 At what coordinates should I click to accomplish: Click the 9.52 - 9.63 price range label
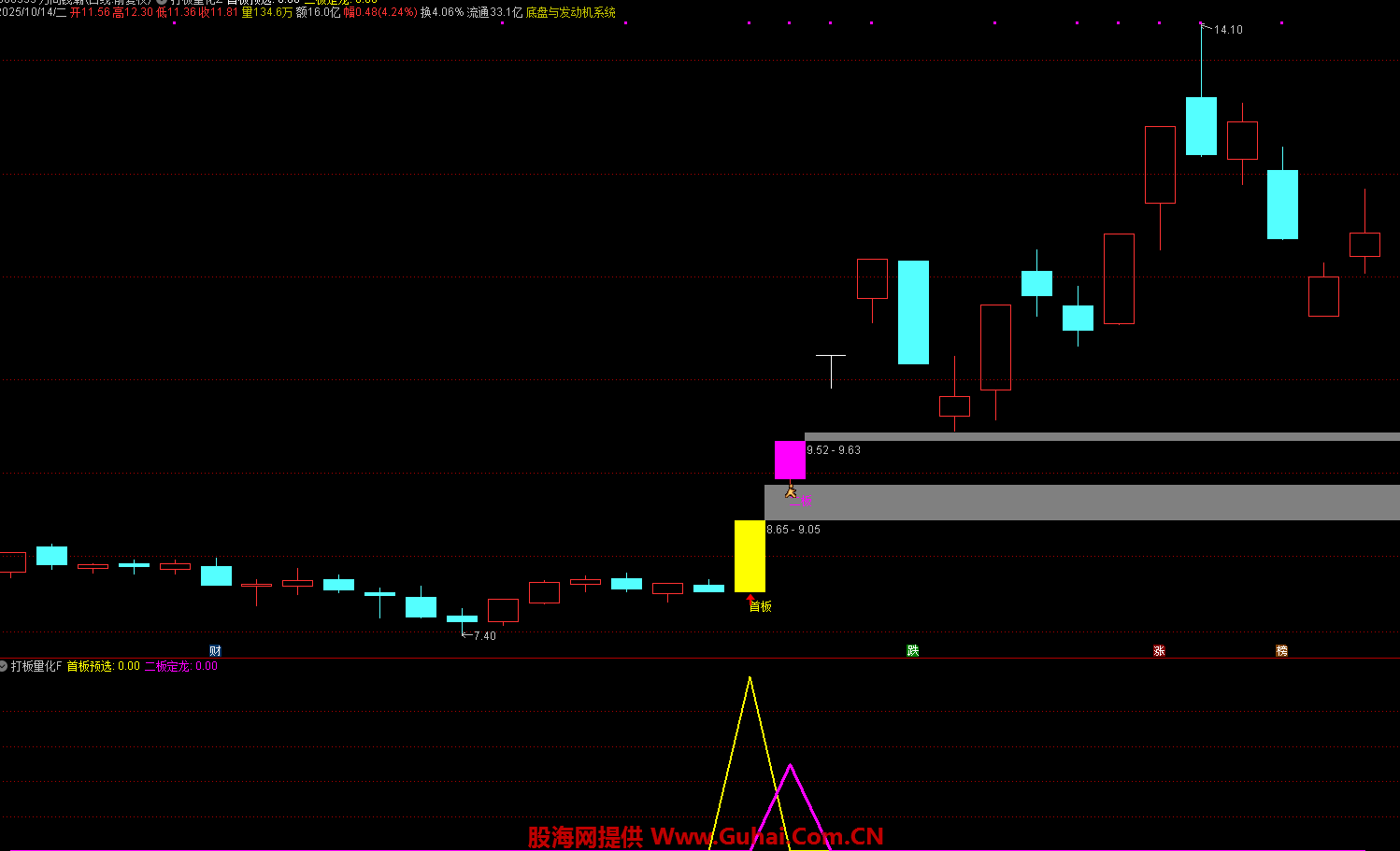834,450
